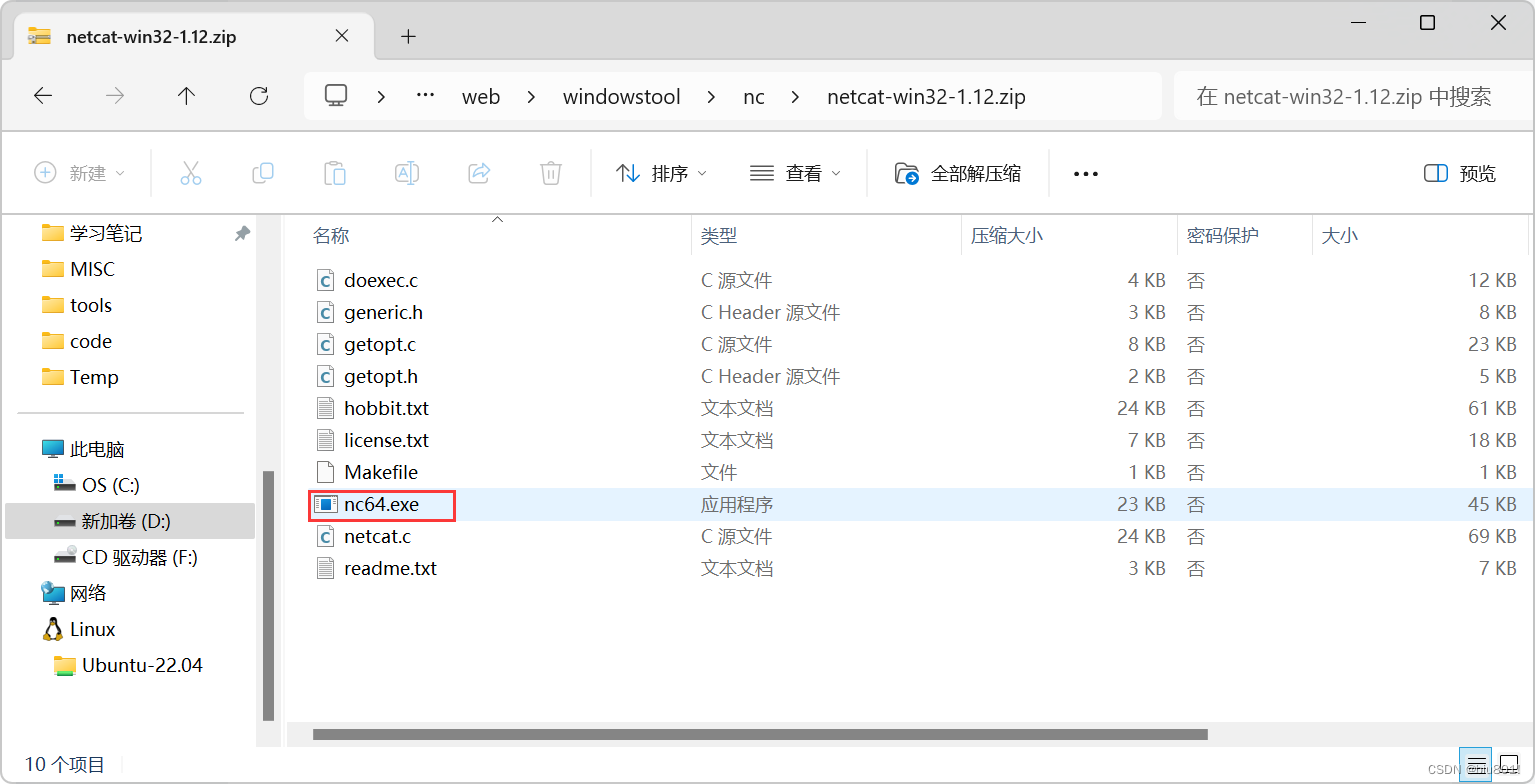Click the Back navigation arrow
This screenshot has height=784, width=1535.
click(42, 95)
